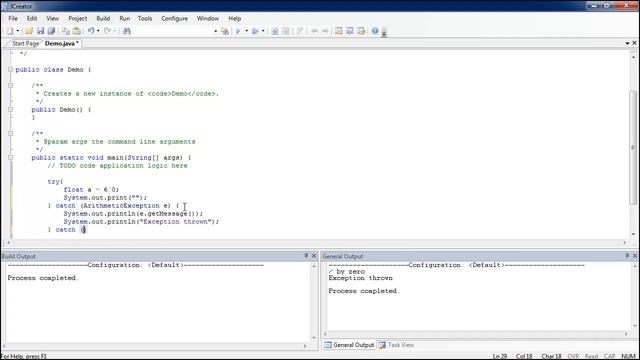Screen dimensions: 640x360
Task: Undo the last edit via toolbar
Action: [91, 31]
